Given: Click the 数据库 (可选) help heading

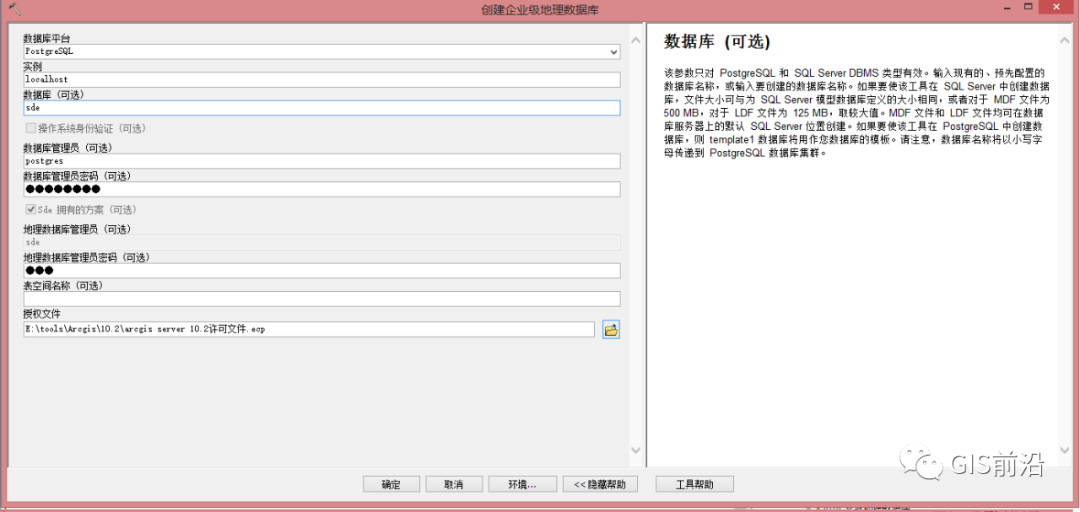Looking at the screenshot, I should click(x=716, y=42).
